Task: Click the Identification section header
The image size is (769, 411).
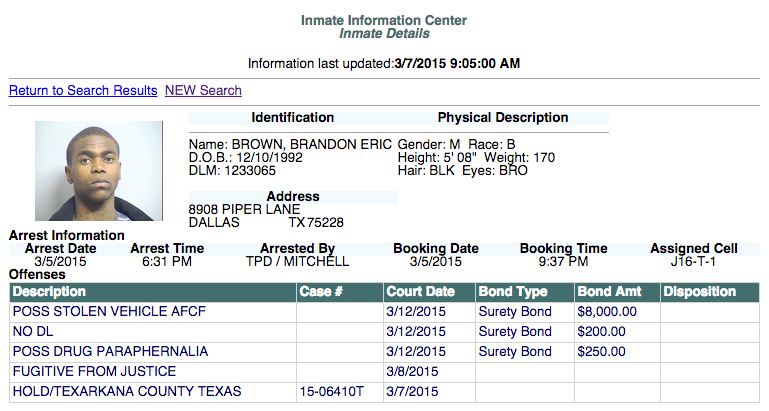Action: click(292, 118)
